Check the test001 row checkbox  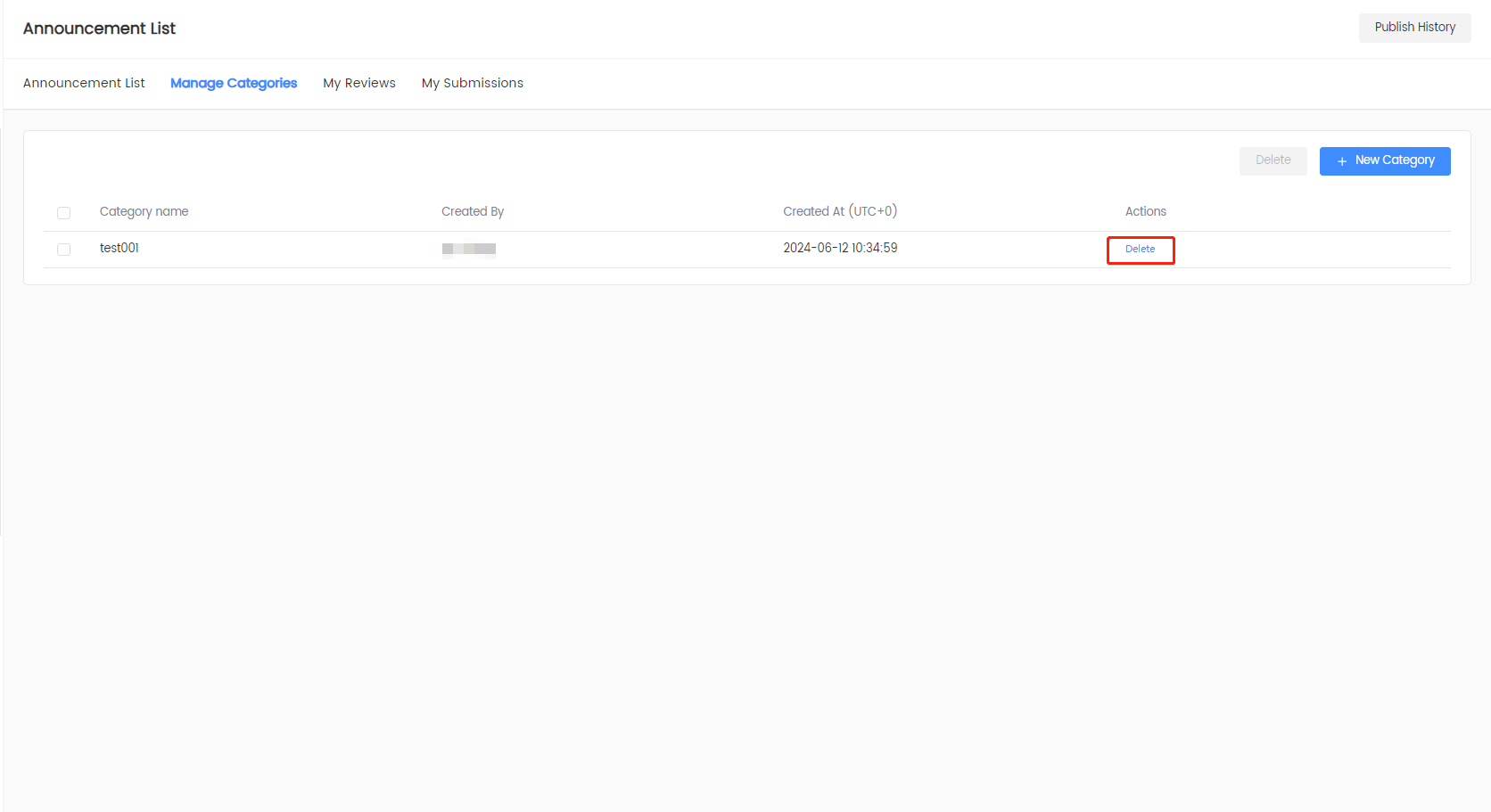pyautogui.click(x=63, y=250)
